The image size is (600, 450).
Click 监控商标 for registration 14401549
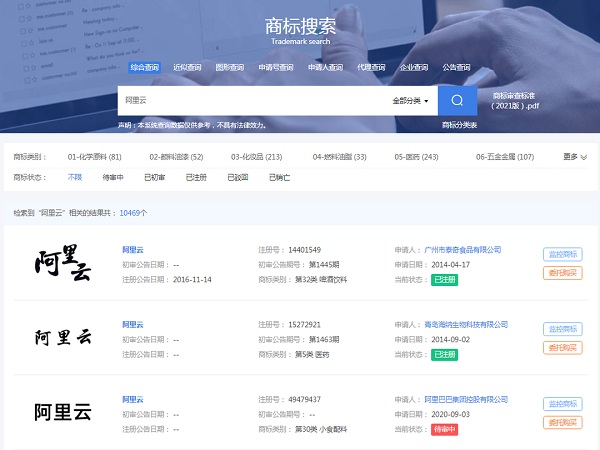click(x=563, y=254)
